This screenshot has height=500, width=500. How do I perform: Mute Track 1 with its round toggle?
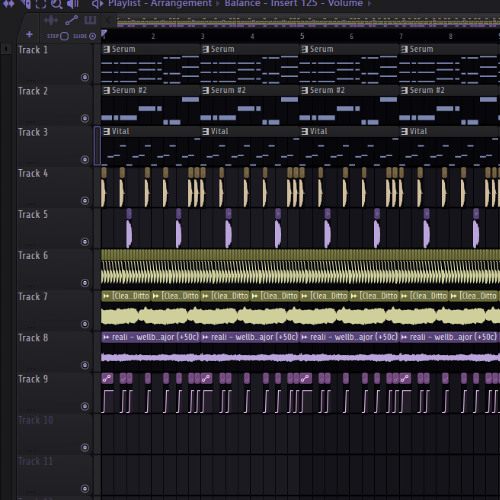pyautogui.click(x=85, y=77)
